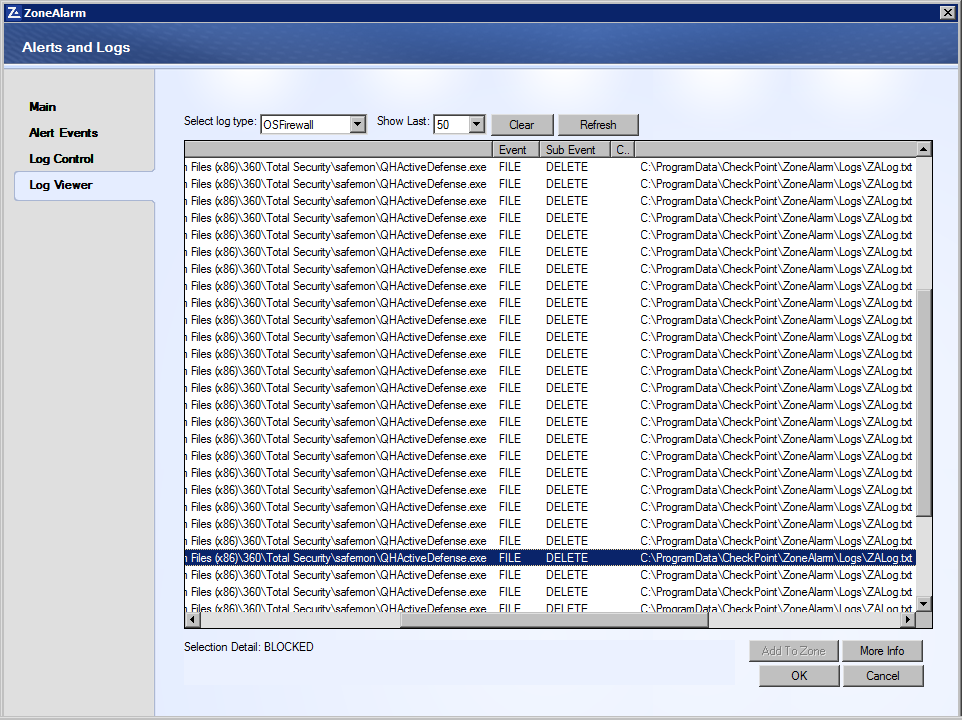962x720 pixels.
Task: Clear the log entries
Action: [x=522, y=124]
